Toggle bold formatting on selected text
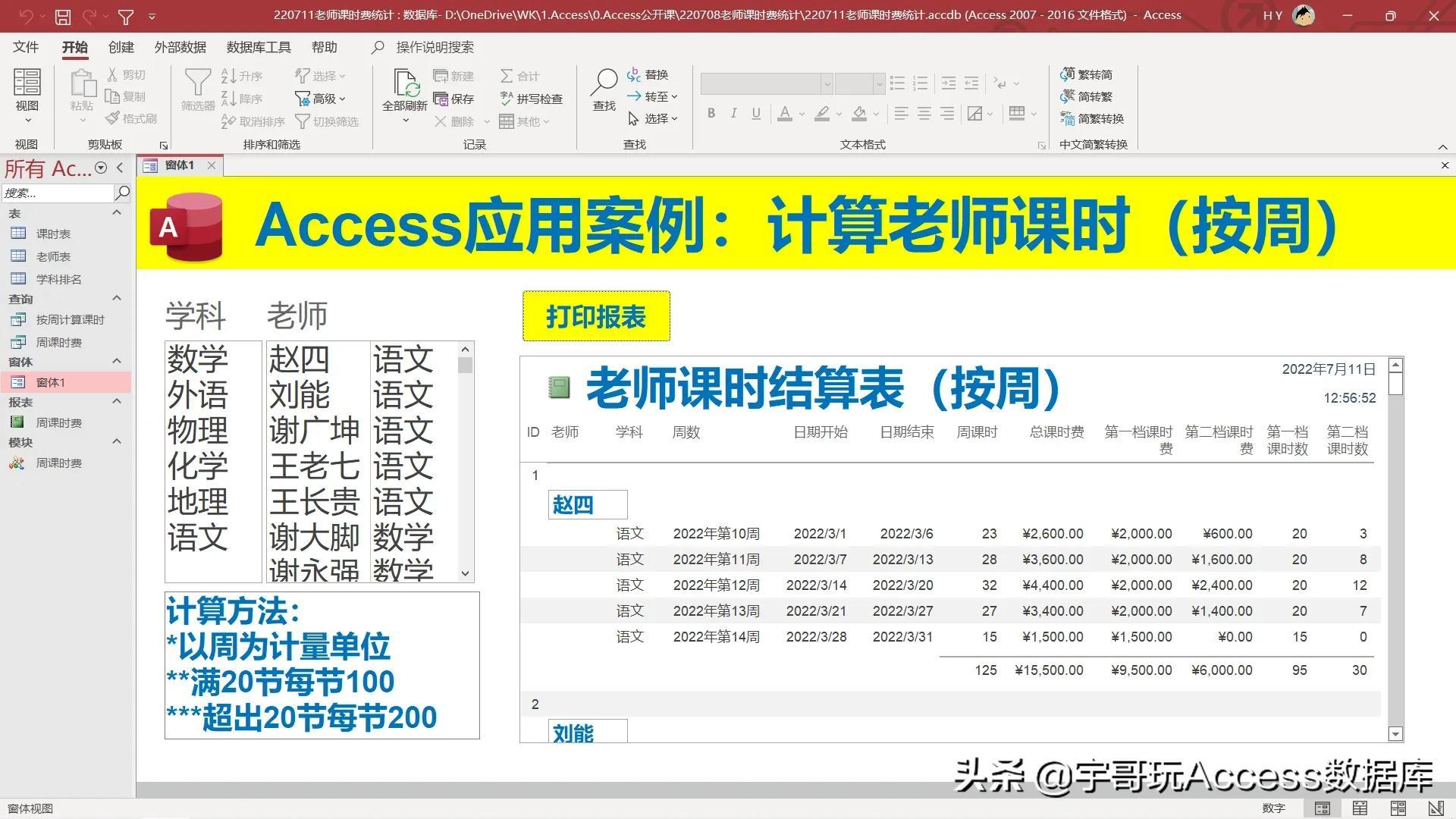The image size is (1456, 819). click(x=711, y=113)
